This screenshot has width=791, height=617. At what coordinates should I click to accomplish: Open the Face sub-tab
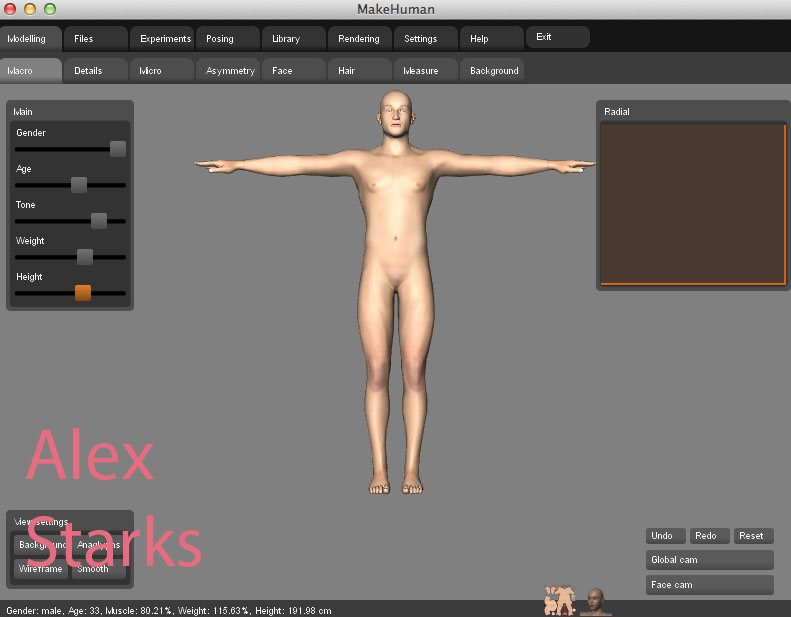point(294,71)
